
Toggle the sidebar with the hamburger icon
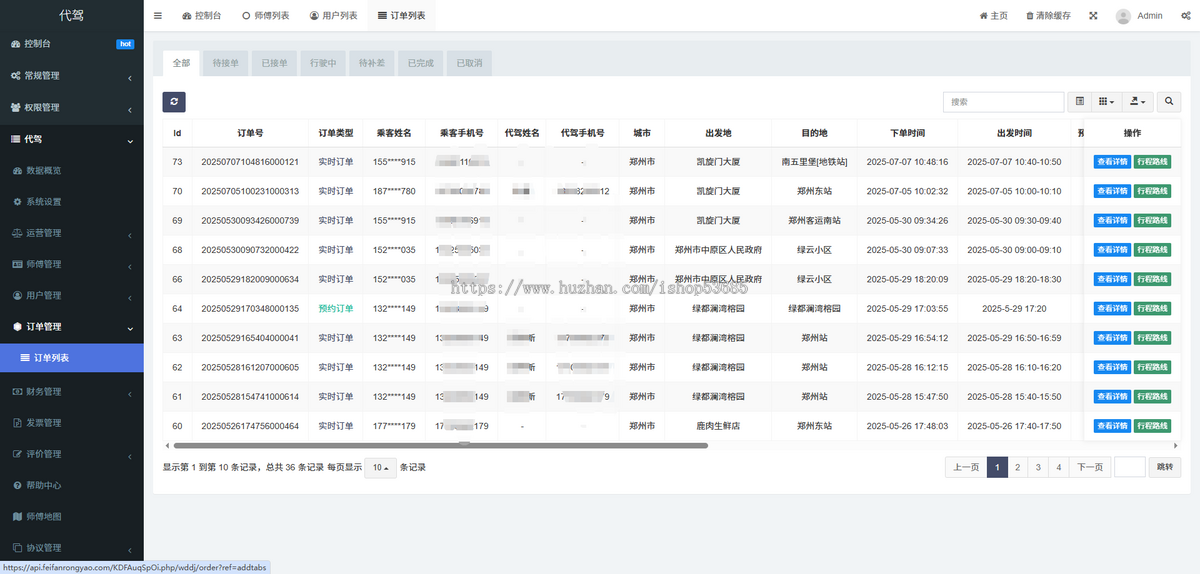tap(158, 16)
